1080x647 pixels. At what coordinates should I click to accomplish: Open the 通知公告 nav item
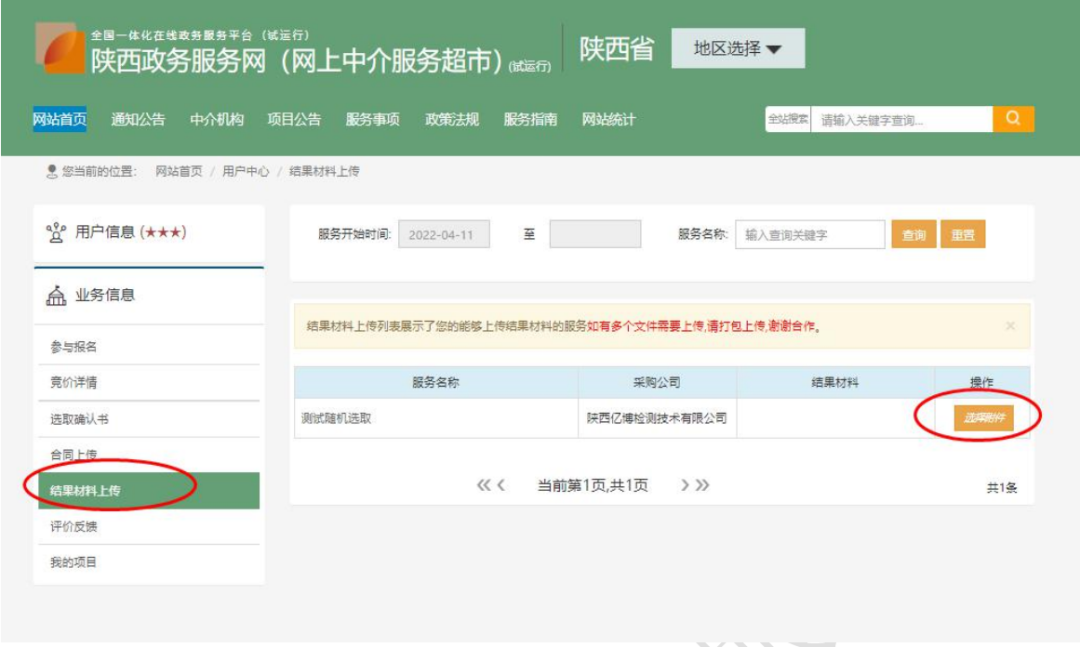(x=138, y=119)
